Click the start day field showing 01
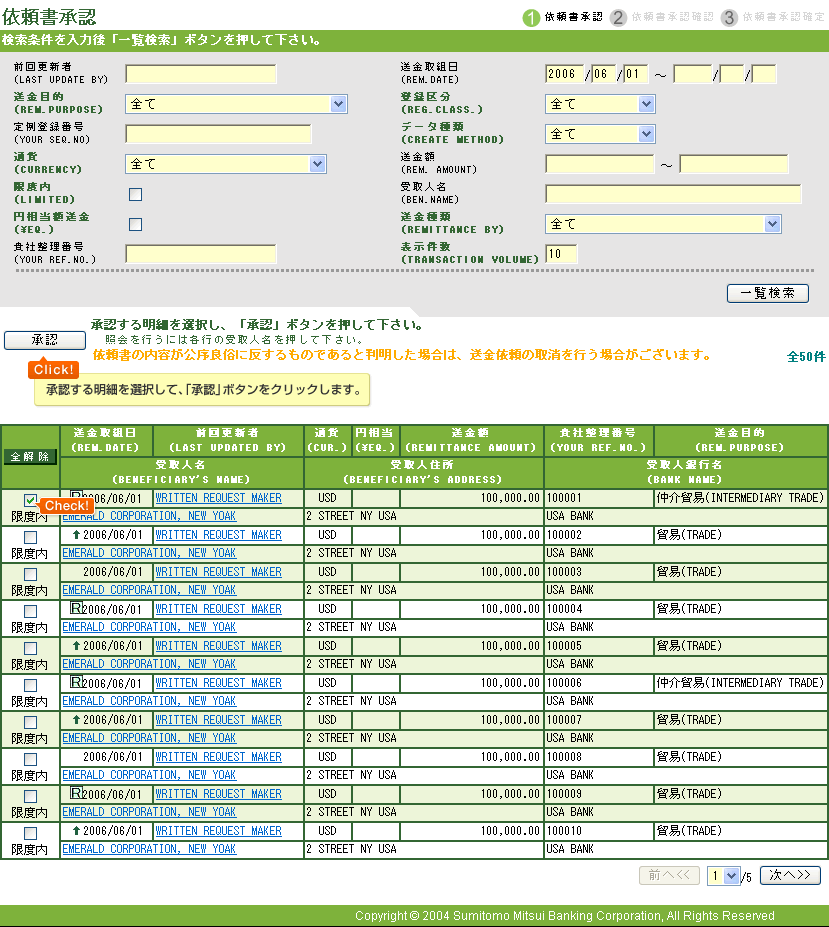Image resolution: width=829 pixels, height=927 pixels. click(636, 74)
